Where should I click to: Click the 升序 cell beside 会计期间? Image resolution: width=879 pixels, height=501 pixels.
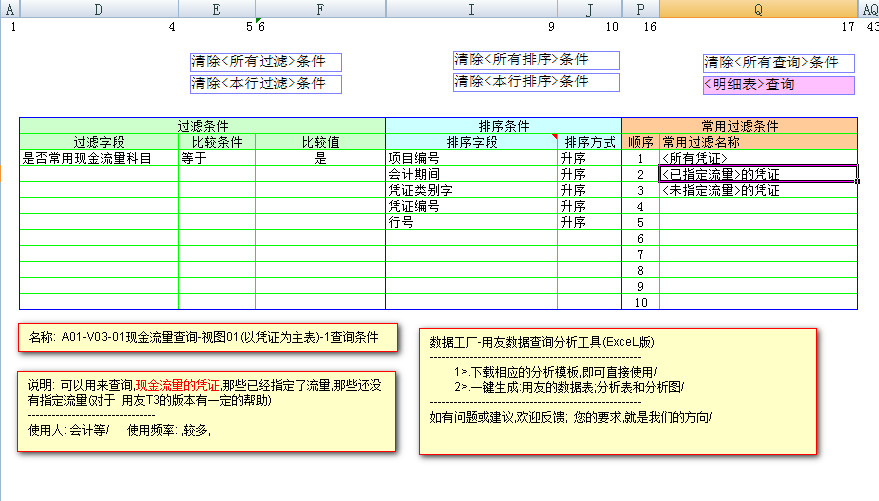[x=588, y=174]
